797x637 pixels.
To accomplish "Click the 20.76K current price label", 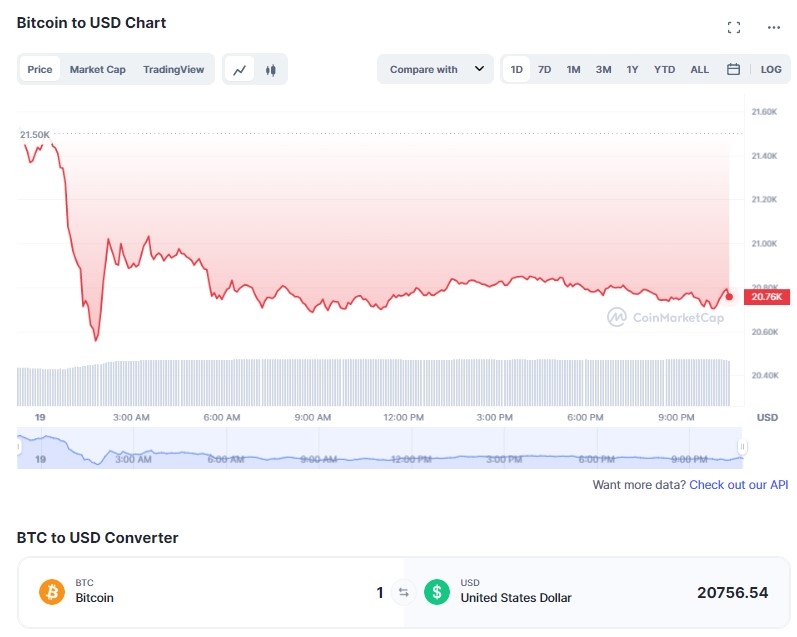I will click(x=767, y=297).
